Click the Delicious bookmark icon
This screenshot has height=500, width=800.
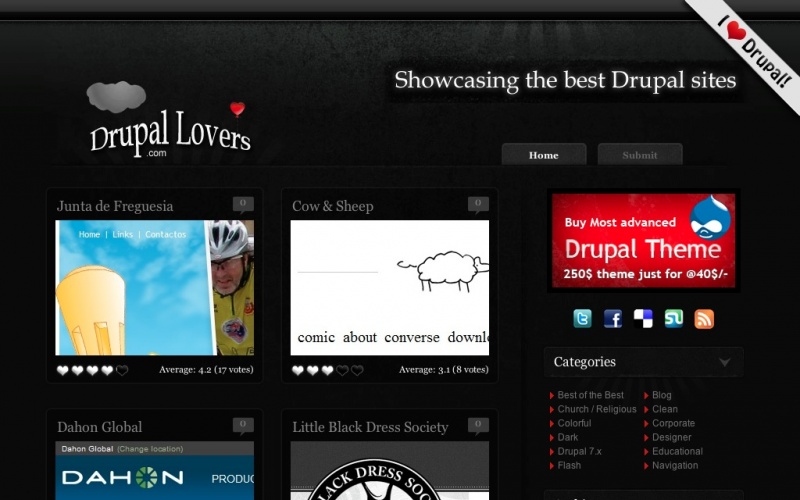(643, 319)
